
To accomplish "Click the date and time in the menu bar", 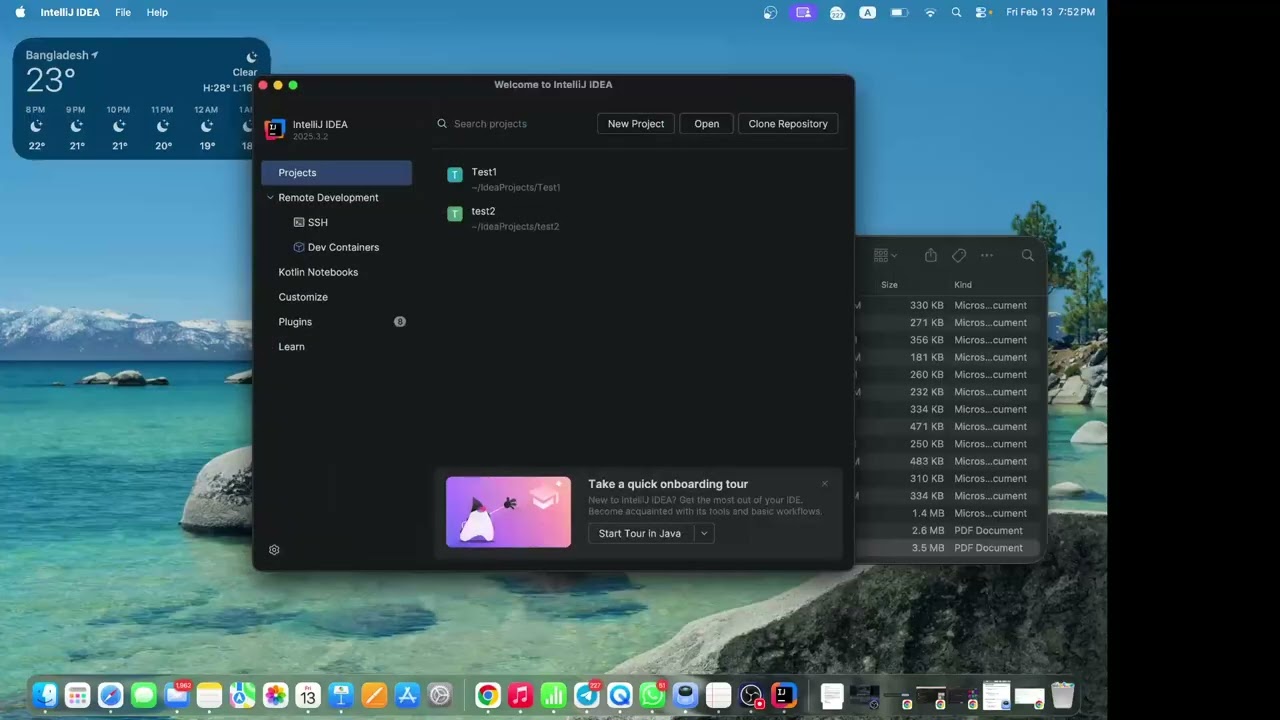I will [1050, 12].
